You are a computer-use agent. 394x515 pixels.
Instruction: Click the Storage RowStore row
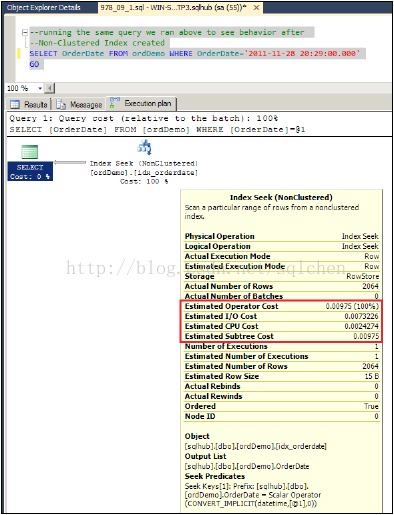click(x=282, y=276)
